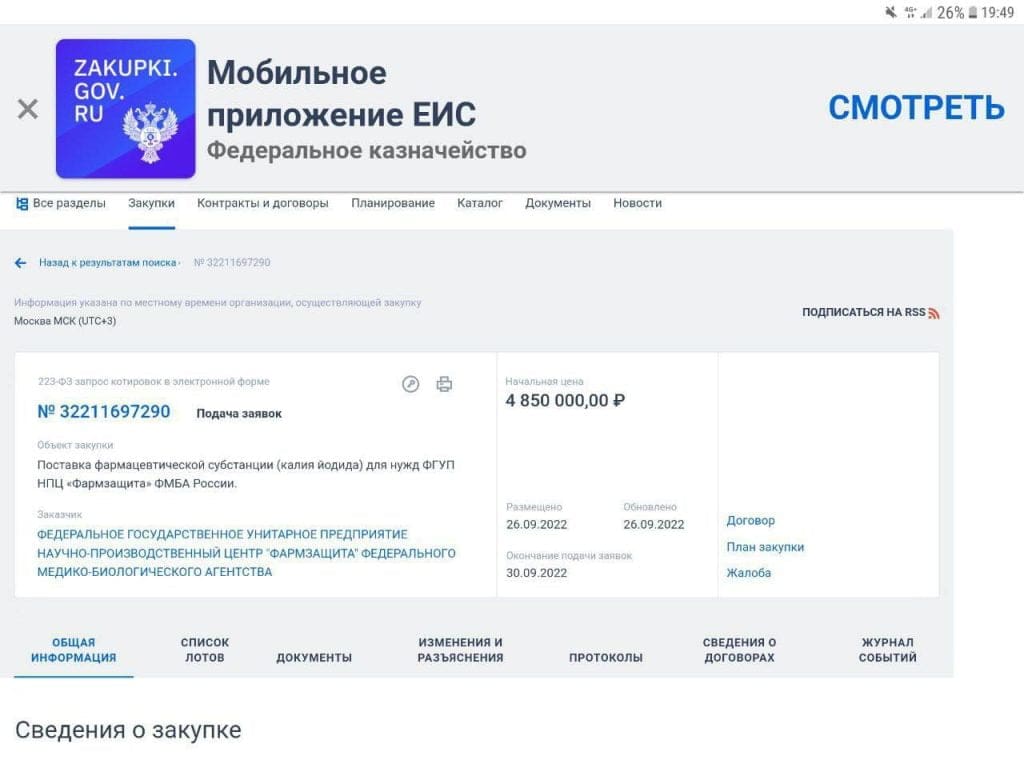Open the 'Все разделы' sections menu
This screenshot has width=1024, height=768.
coord(61,203)
